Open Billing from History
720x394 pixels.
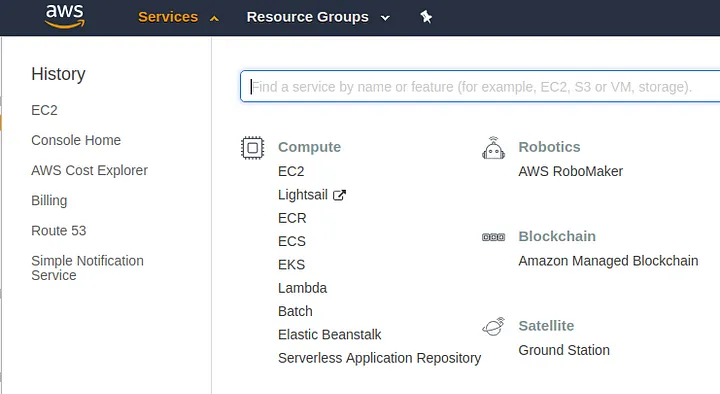(49, 201)
